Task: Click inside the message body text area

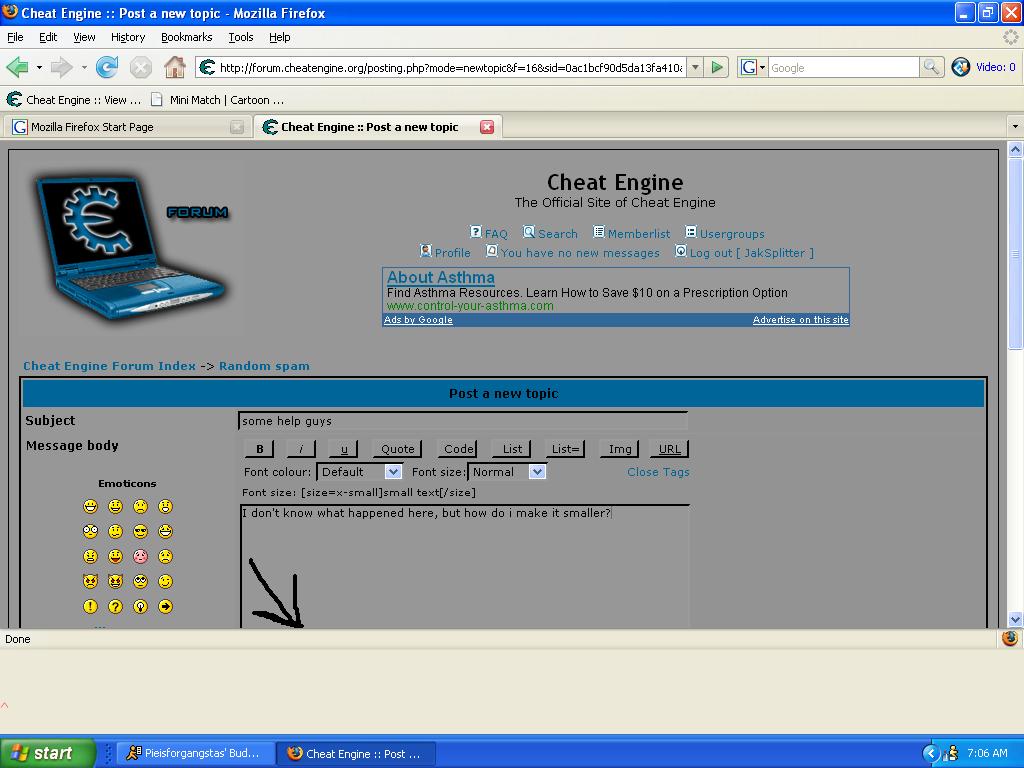Action: [465, 566]
